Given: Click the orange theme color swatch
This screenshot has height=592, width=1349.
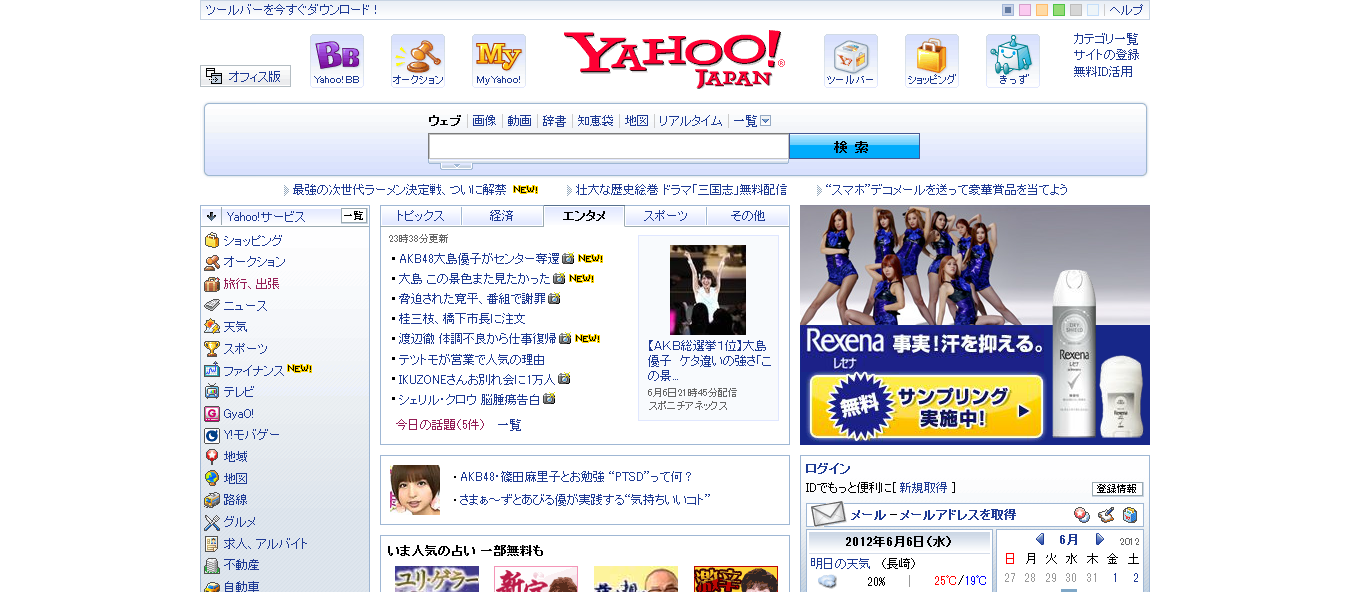Looking at the screenshot, I should click(1042, 10).
